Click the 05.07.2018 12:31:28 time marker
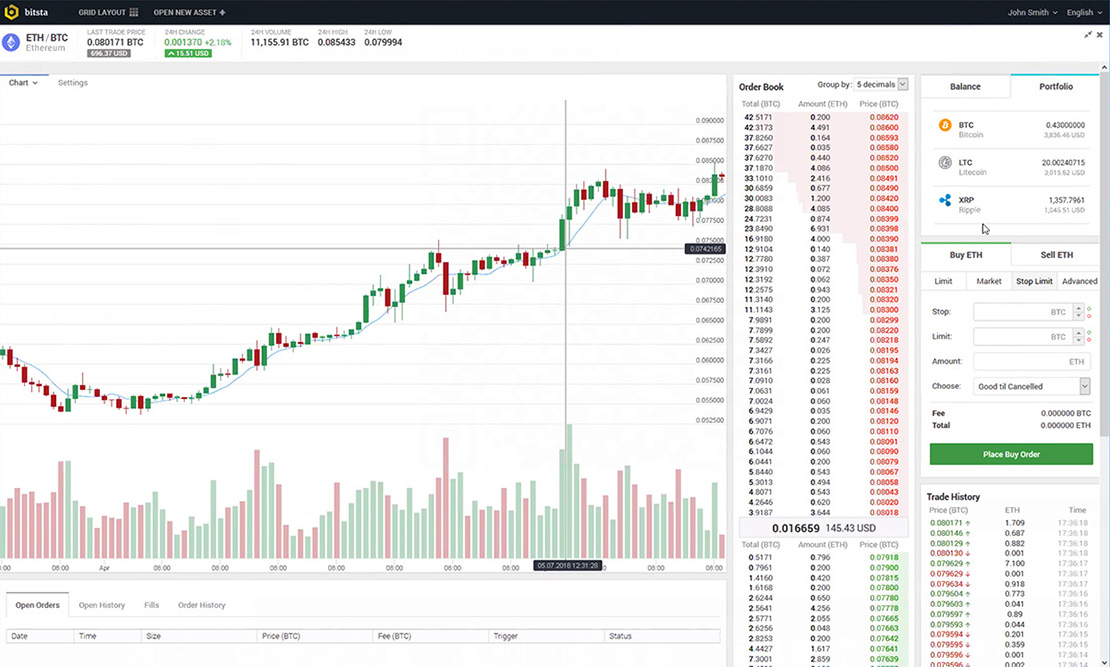This screenshot has height=667, width=1110. (568, 566)
